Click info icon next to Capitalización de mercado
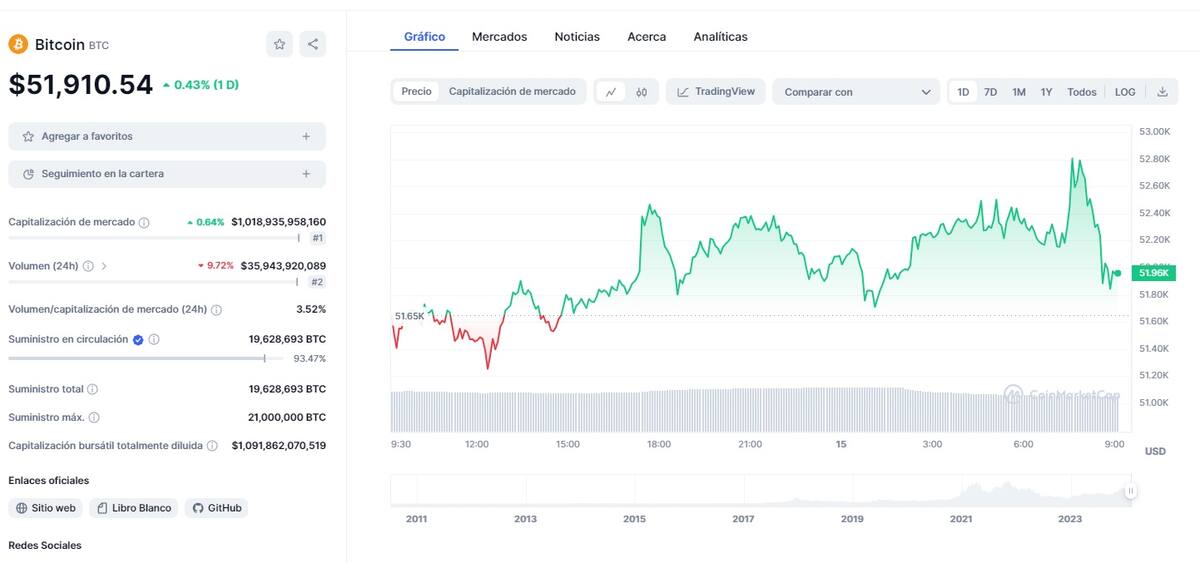Image resolution: width=1200 pixels, height=563 pixels. tap(144, 222)
